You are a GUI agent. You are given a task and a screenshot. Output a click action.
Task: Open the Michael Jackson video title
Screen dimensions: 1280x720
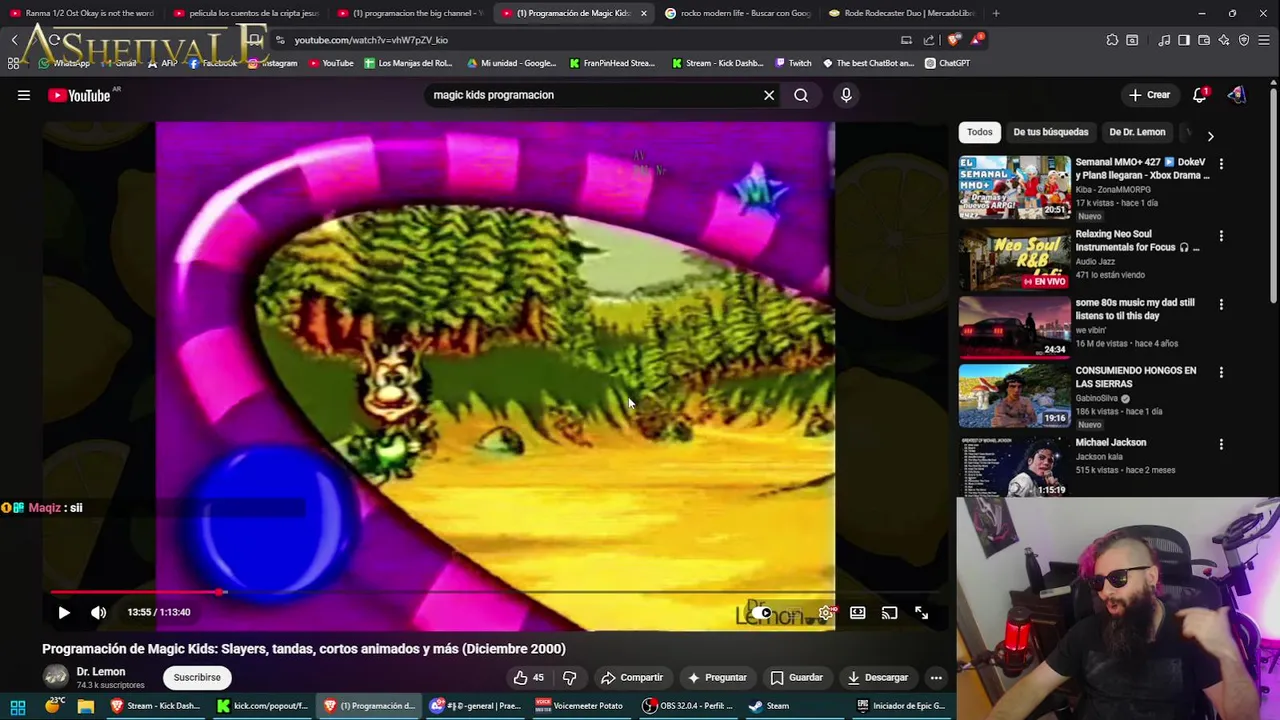click(x=1110, y=442)
